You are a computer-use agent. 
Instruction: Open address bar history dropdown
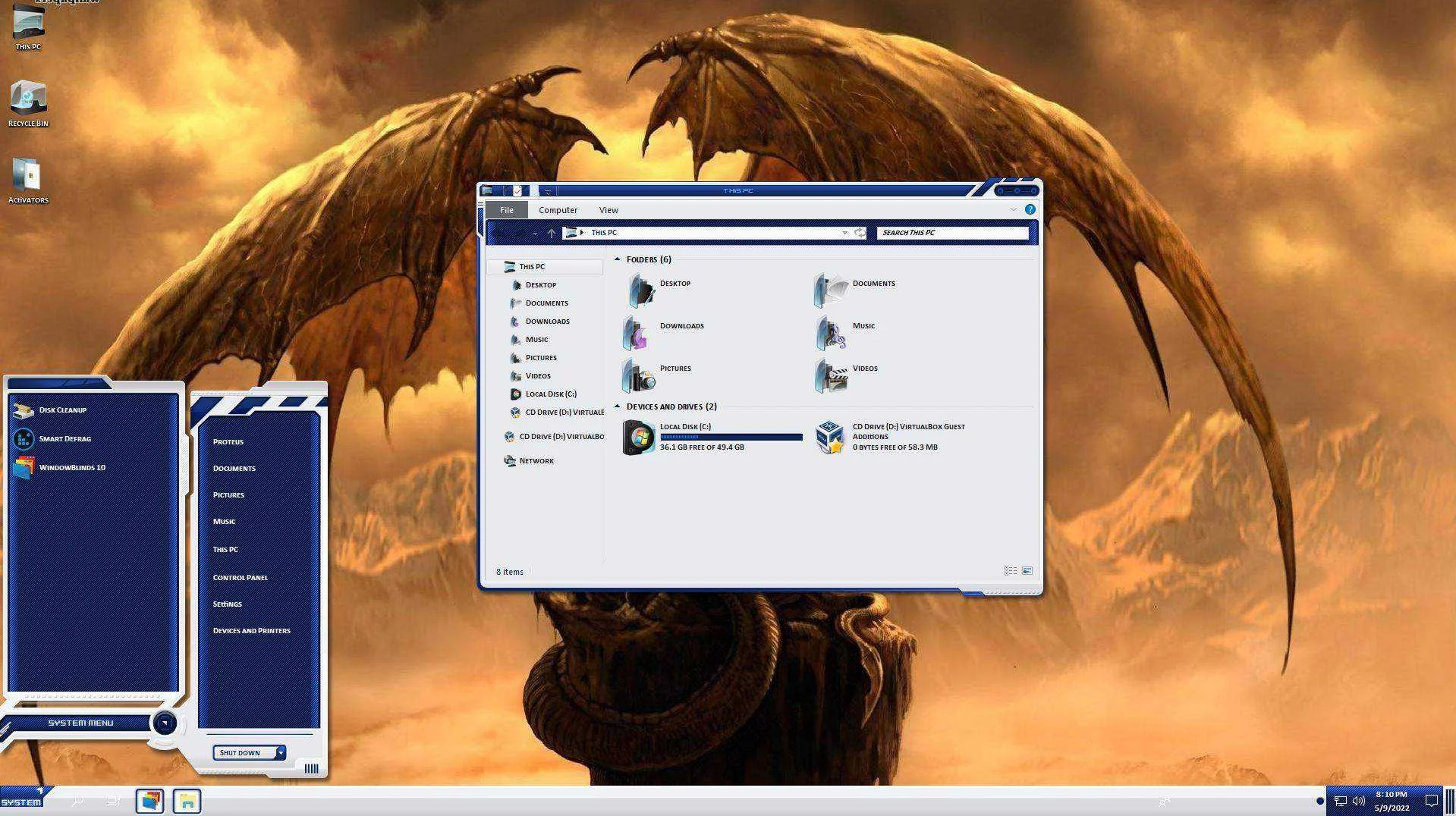coord(844,233)
